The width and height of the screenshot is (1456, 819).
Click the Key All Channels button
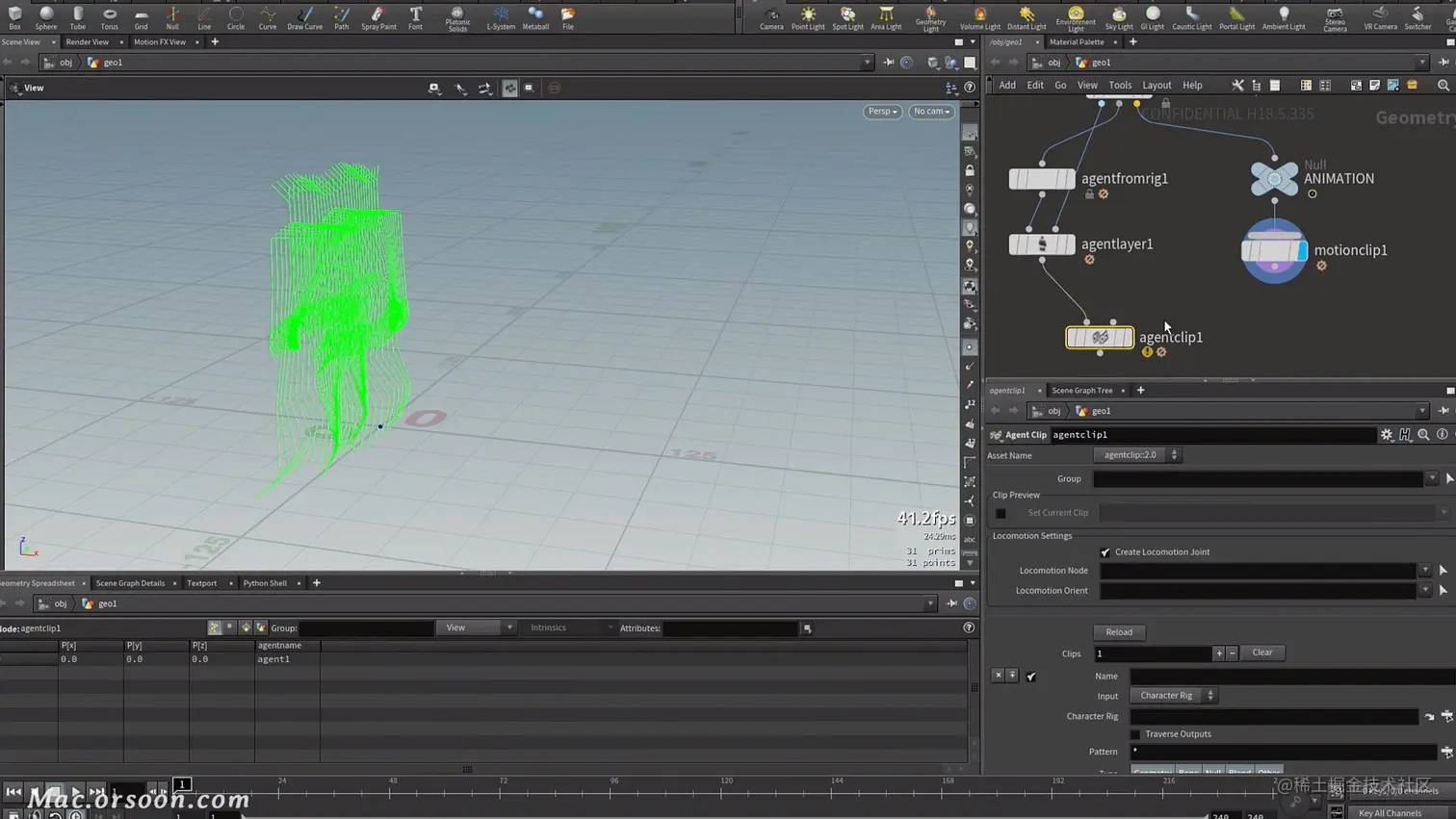pos(1390,813)
